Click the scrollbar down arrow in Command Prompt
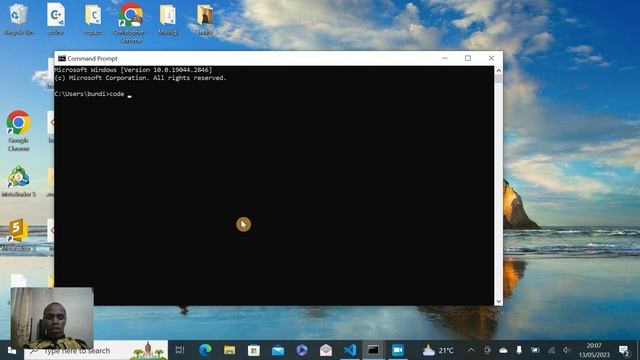 [x=498, y=301]
